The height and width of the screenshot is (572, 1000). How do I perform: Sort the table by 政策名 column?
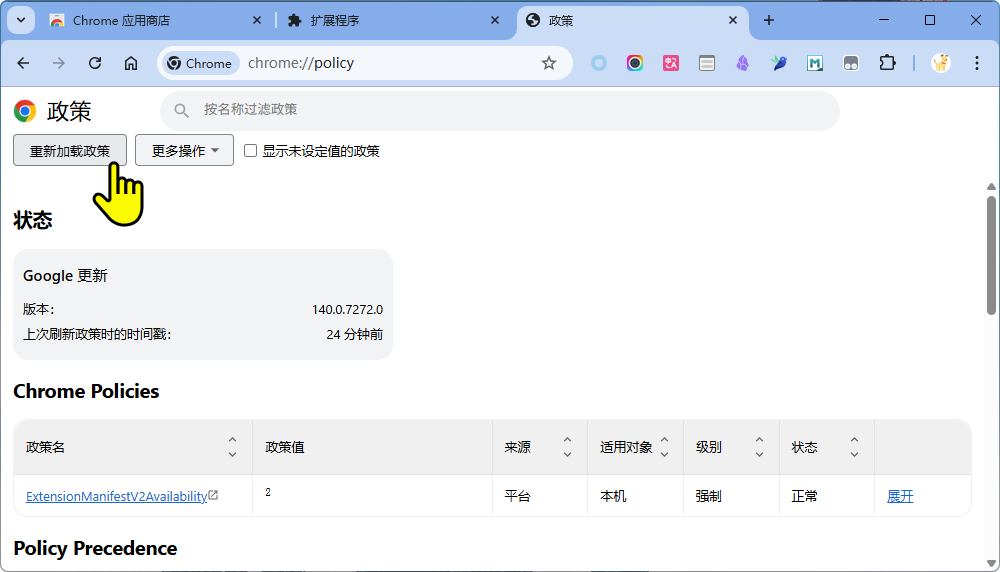pyautogui.click(x=232, y=447)
